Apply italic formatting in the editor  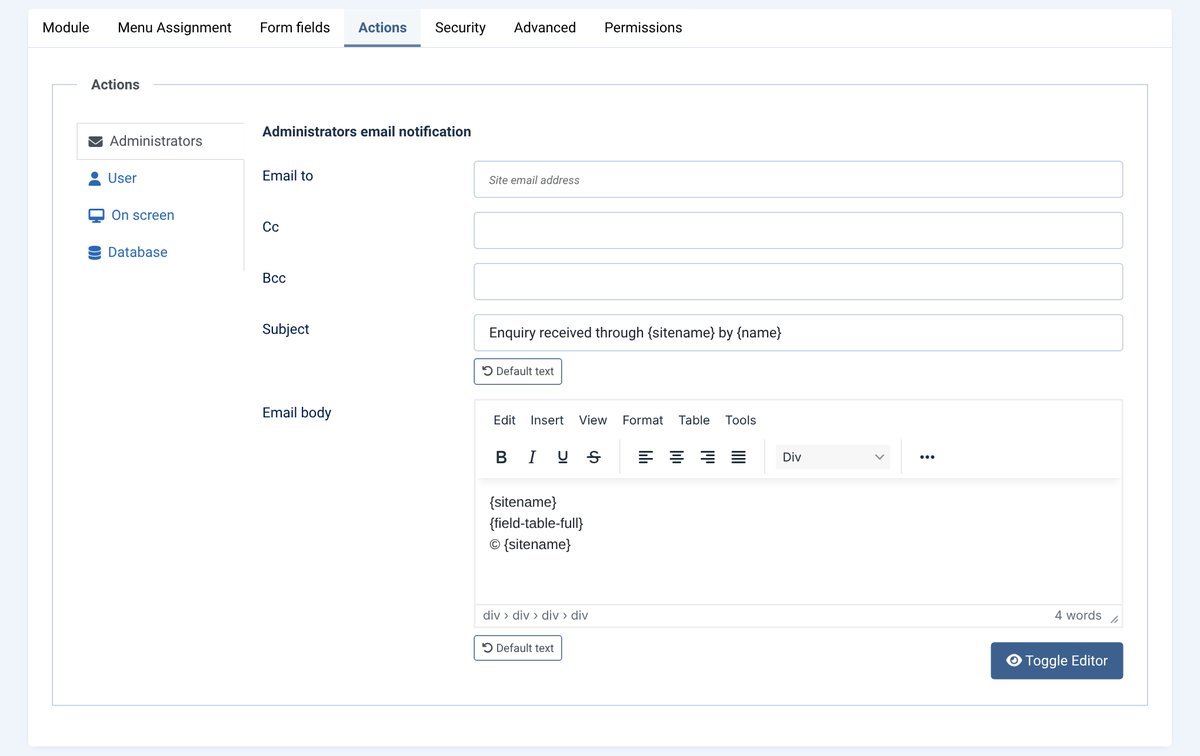coord(532,457)
